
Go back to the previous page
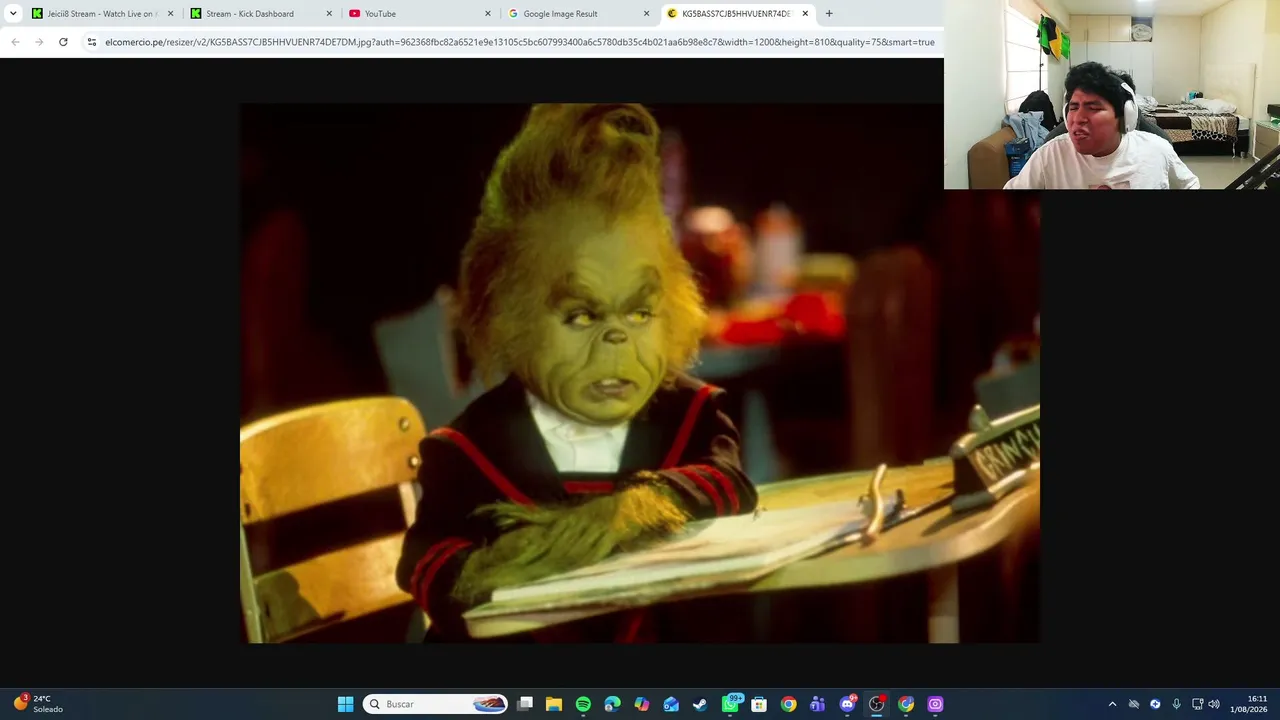(15, 42)
